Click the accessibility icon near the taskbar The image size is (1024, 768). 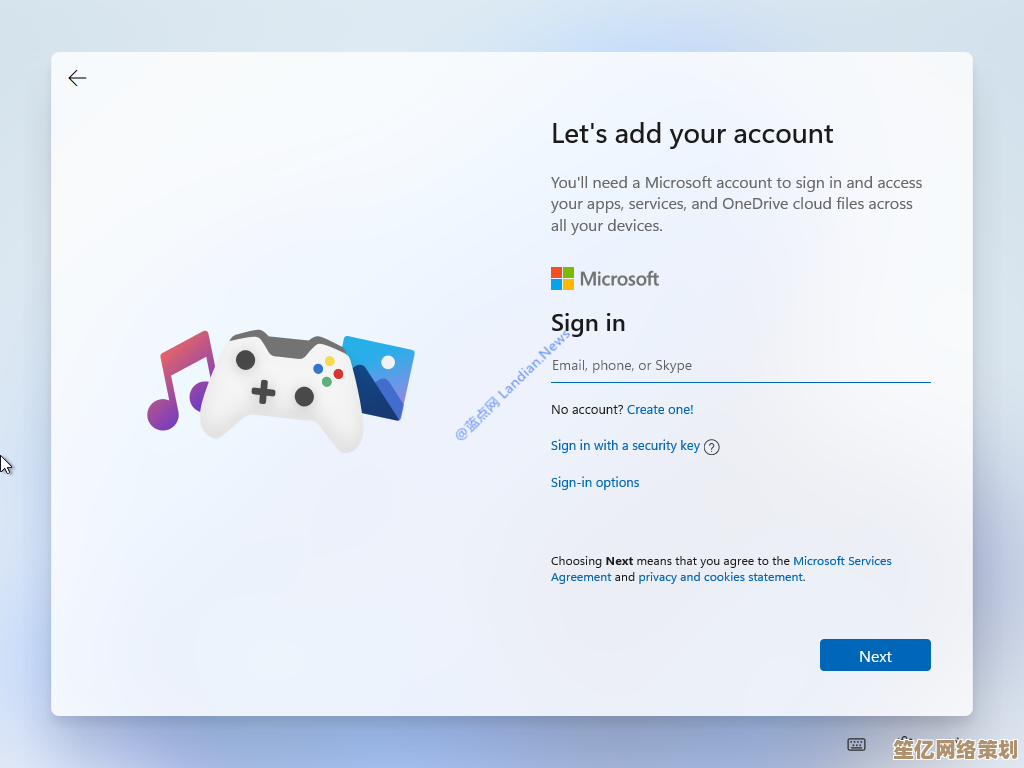click(905, 744)
